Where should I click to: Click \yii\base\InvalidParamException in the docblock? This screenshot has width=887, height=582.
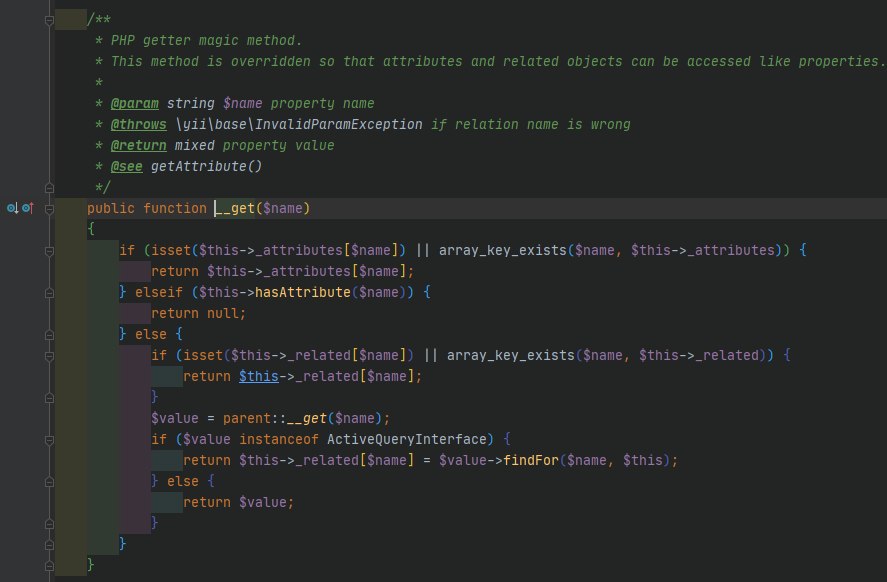tap(299, 124)
